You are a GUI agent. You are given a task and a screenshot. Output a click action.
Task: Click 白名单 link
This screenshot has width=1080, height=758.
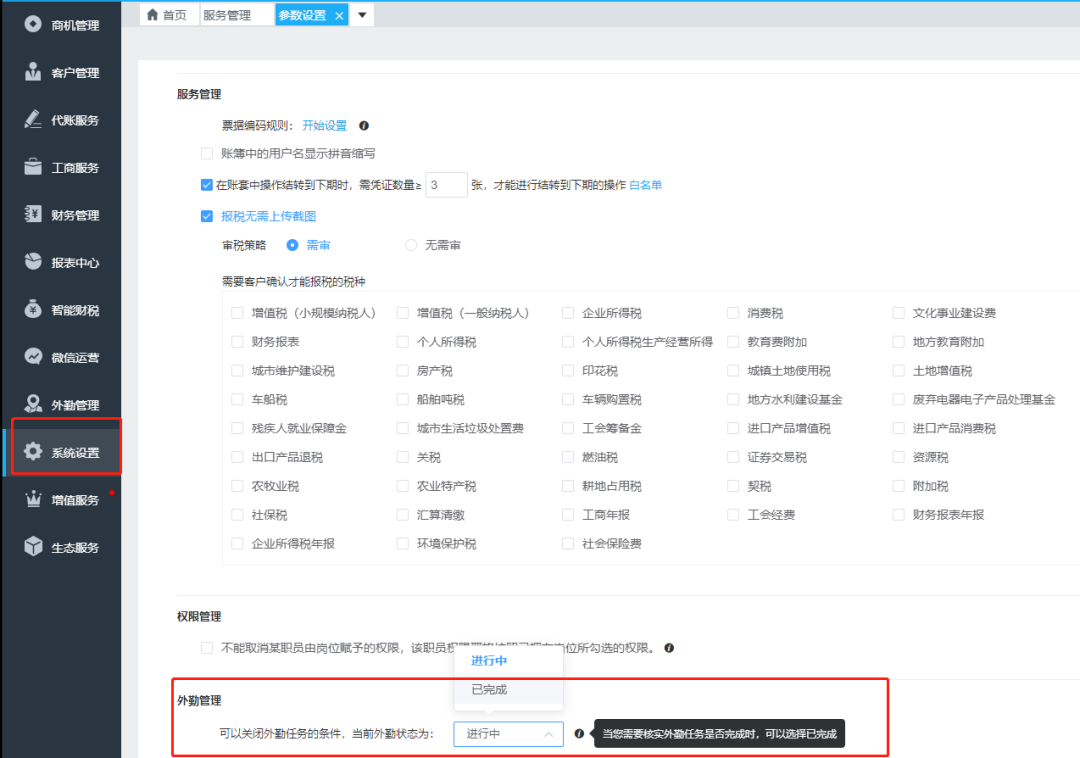tap(645, 185)
